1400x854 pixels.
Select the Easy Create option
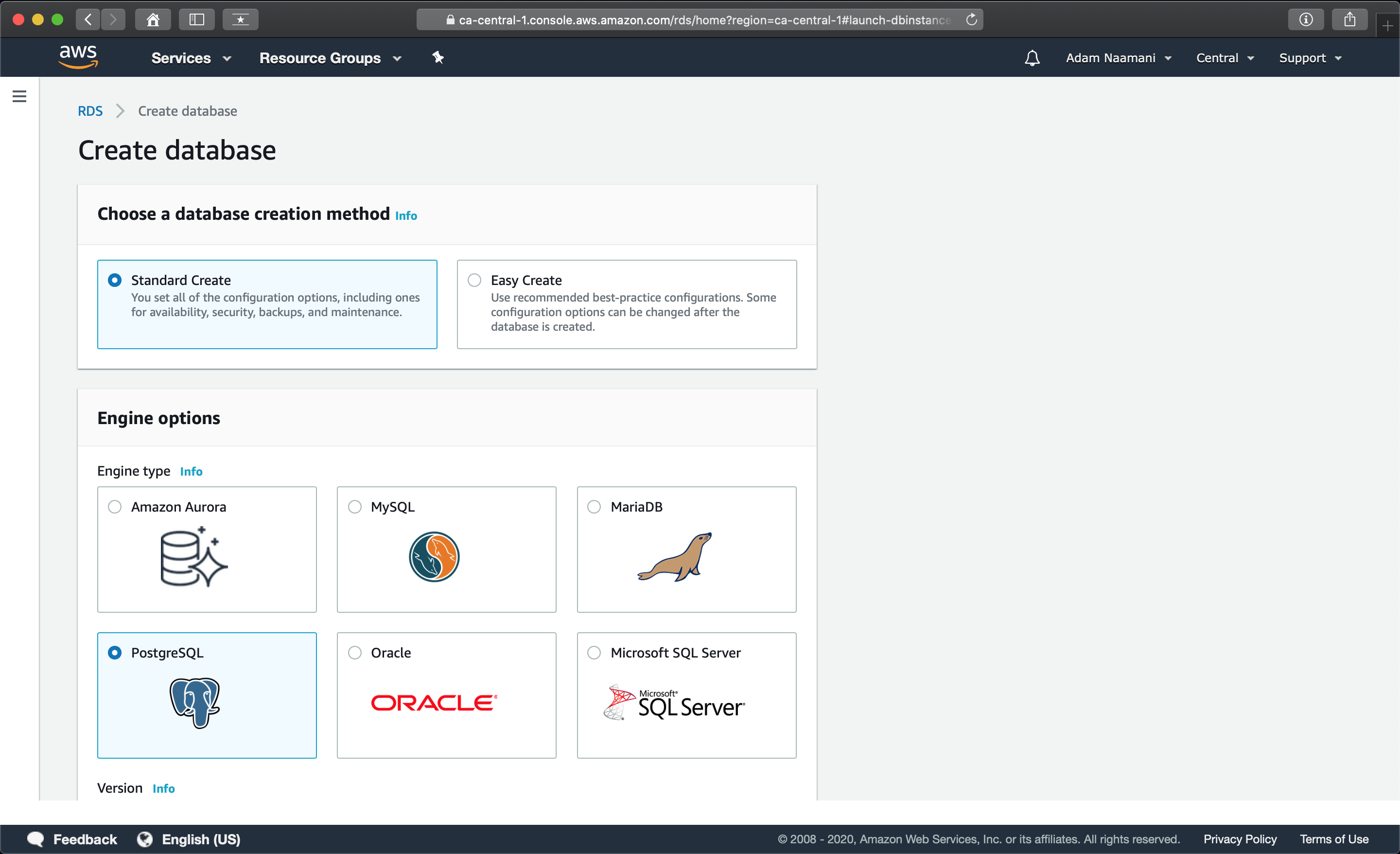tap(474, 280)
